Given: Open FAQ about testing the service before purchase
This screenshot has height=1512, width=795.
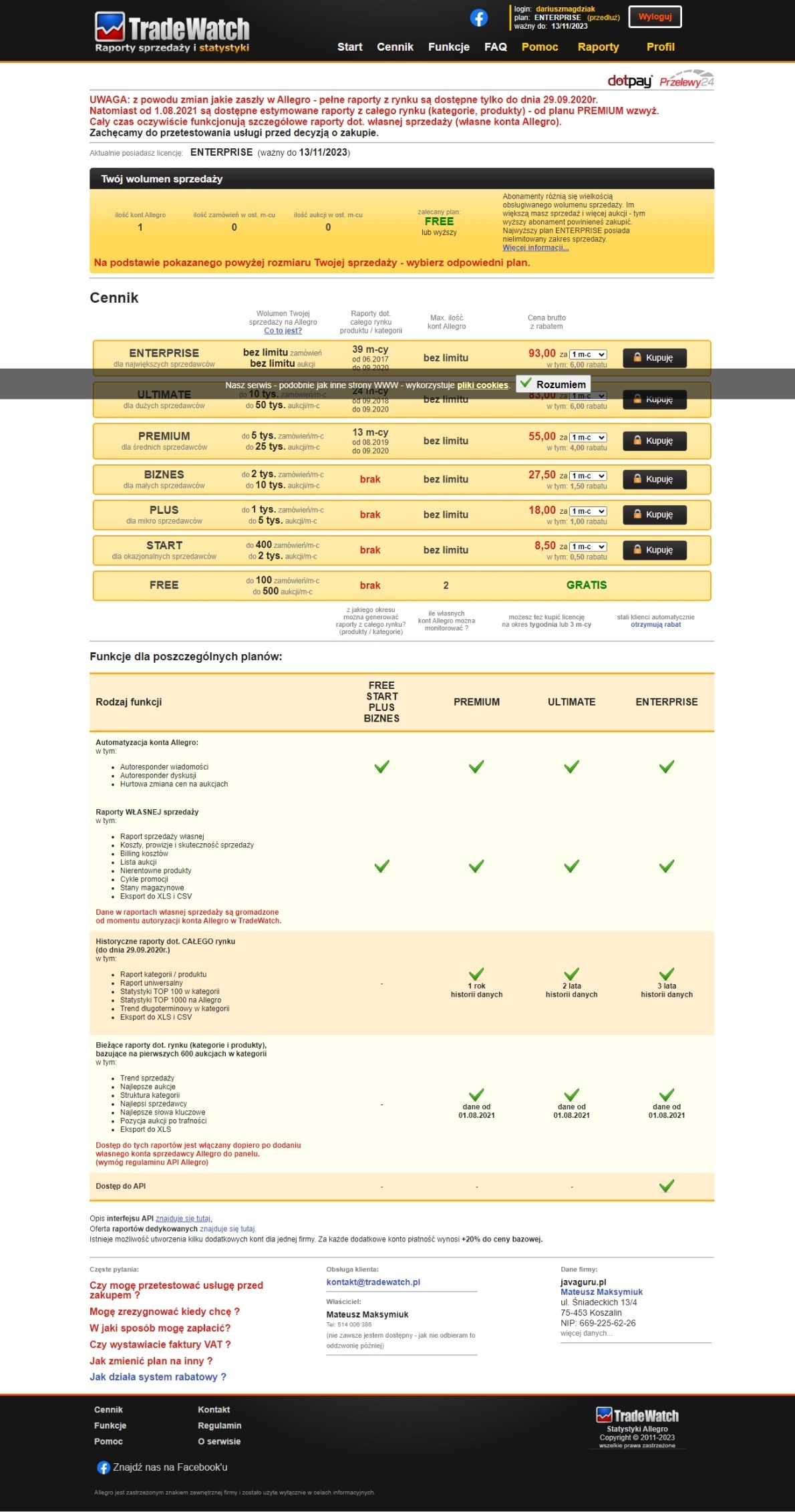Looking at the screenshot, I should (176, 1290).
